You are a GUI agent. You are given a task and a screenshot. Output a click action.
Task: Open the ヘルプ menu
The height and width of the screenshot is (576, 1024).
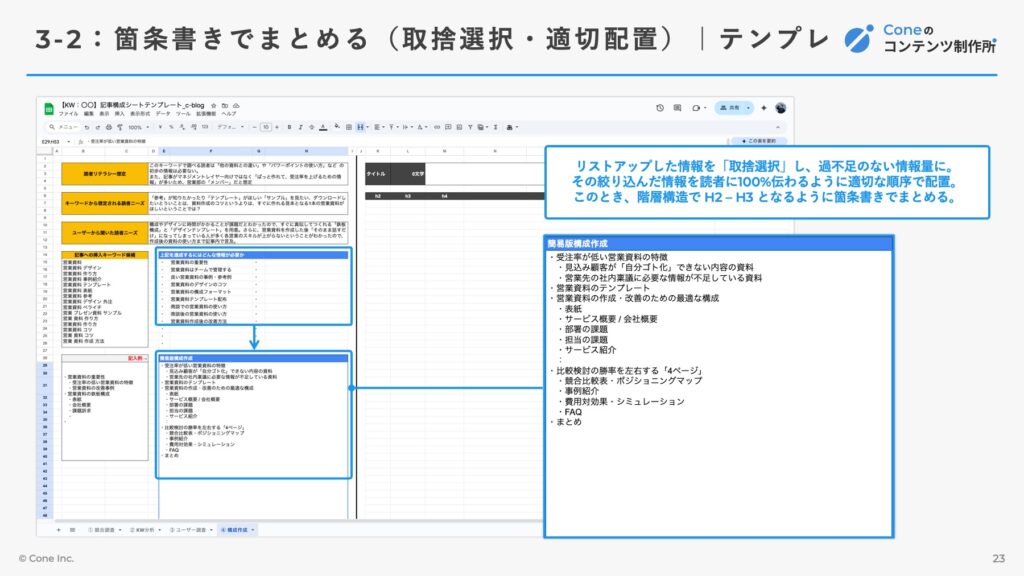pos(229,114)
